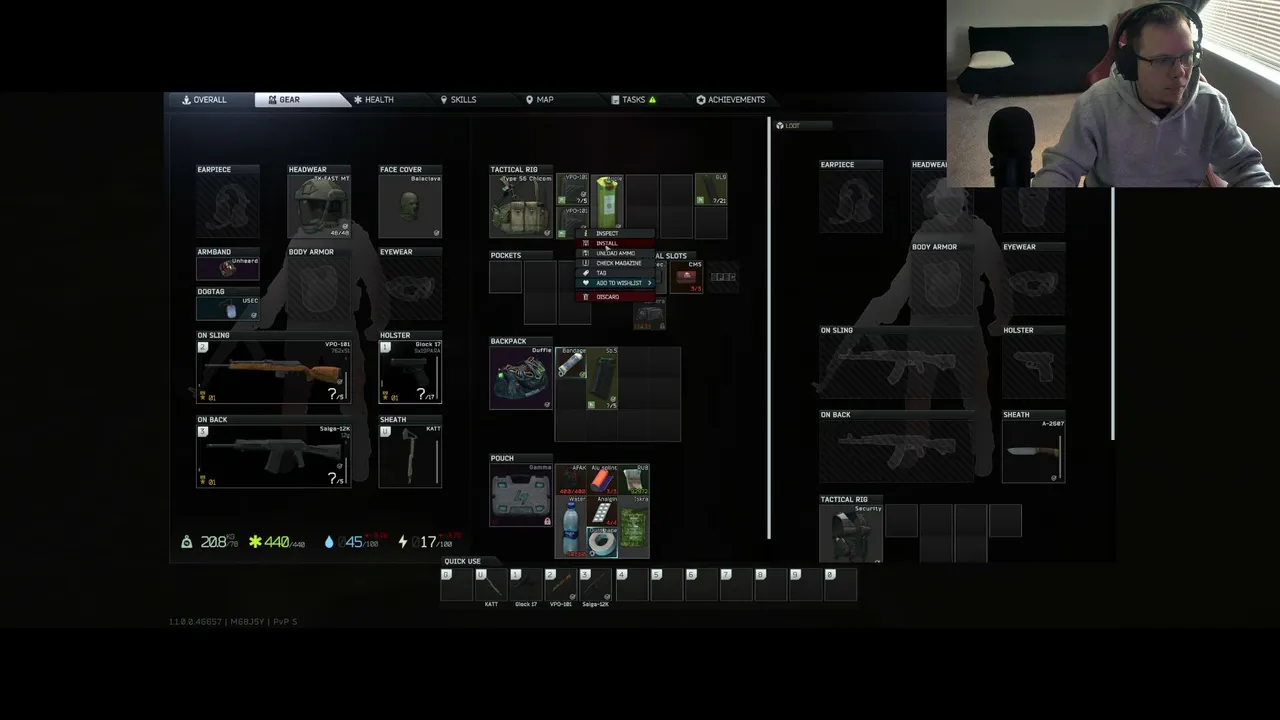Click the carry weight indicator
Image resolution: width=1280 pixels, height=720 pixels.
point(208,542)
